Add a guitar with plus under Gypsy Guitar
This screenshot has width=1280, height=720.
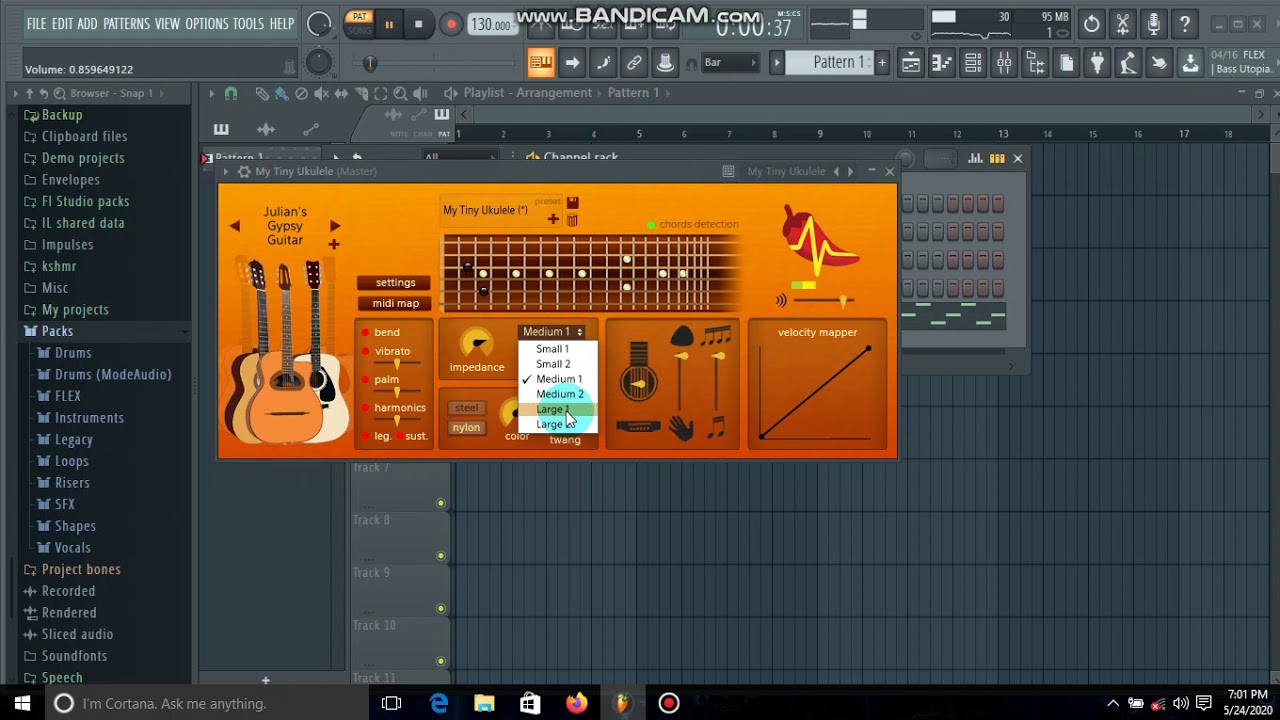point(334,244)
